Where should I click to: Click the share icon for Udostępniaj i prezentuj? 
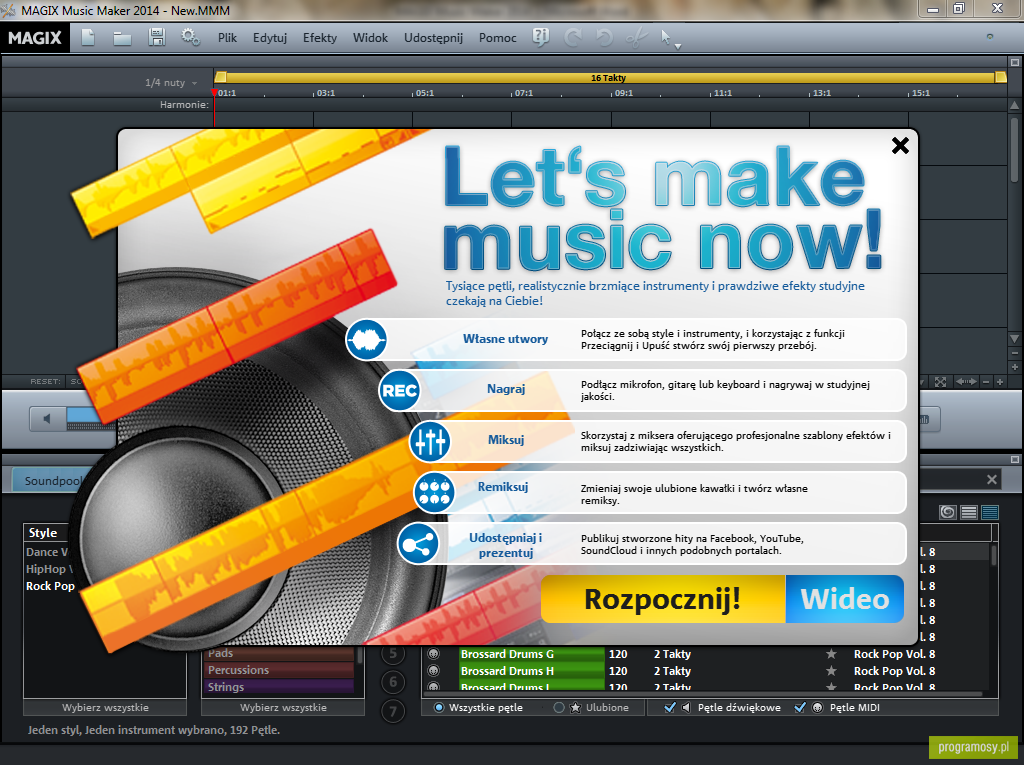pyautogui.click(x=418, y=544)
